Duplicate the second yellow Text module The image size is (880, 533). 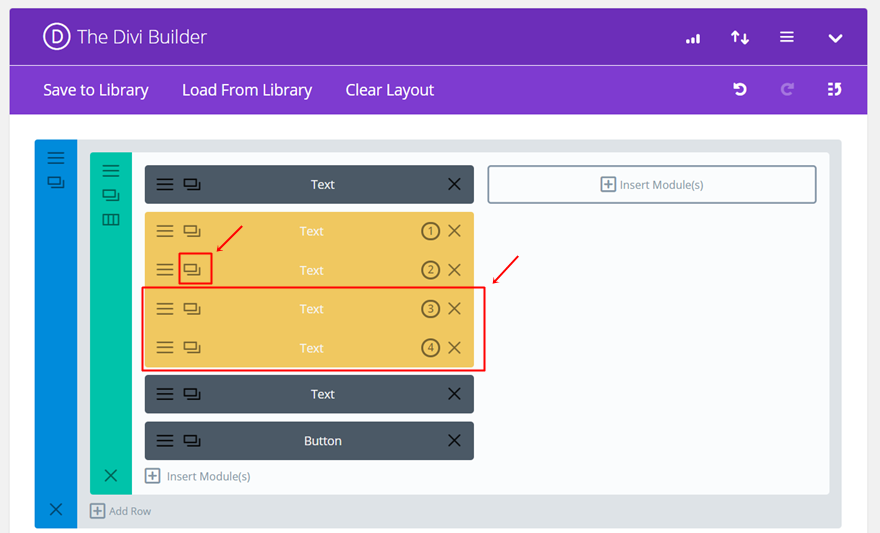pos(192,270)
